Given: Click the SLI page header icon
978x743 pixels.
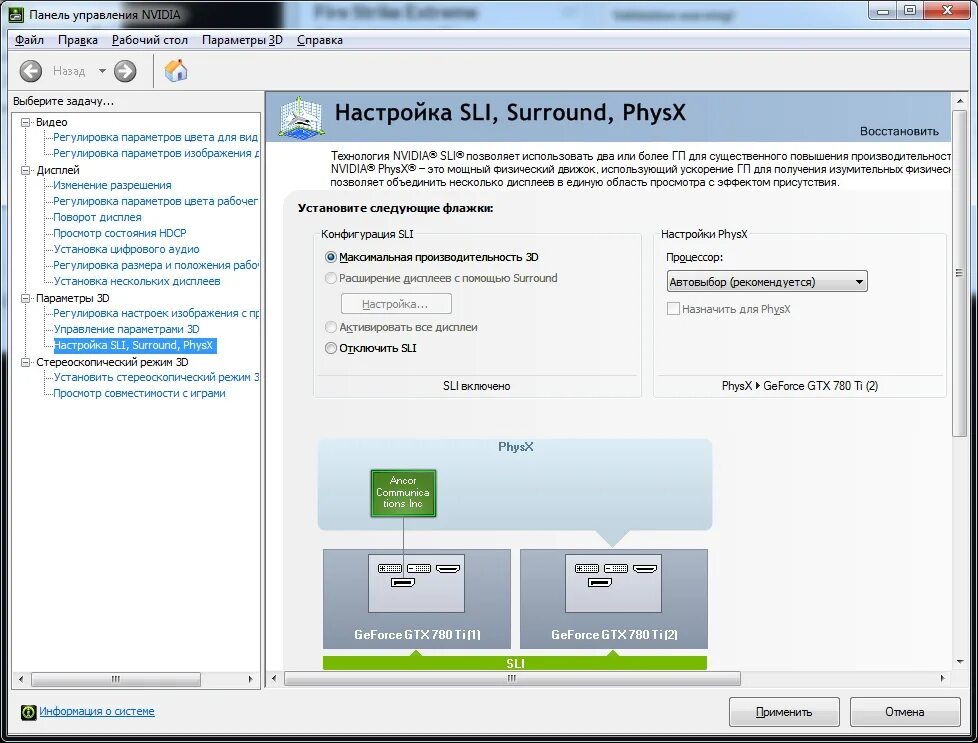Looking at the screenshot, I should [x=301, y=117].
